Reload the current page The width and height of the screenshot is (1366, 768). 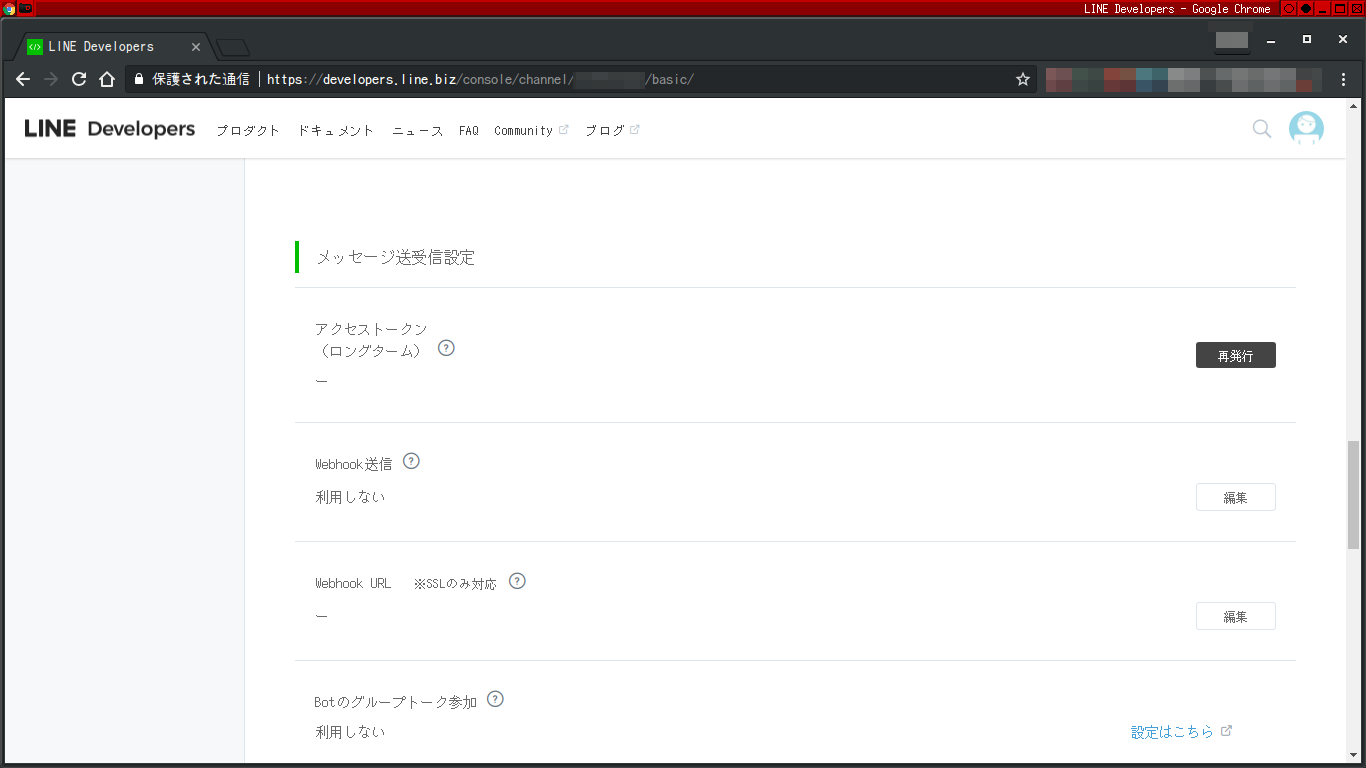[79, 79]
